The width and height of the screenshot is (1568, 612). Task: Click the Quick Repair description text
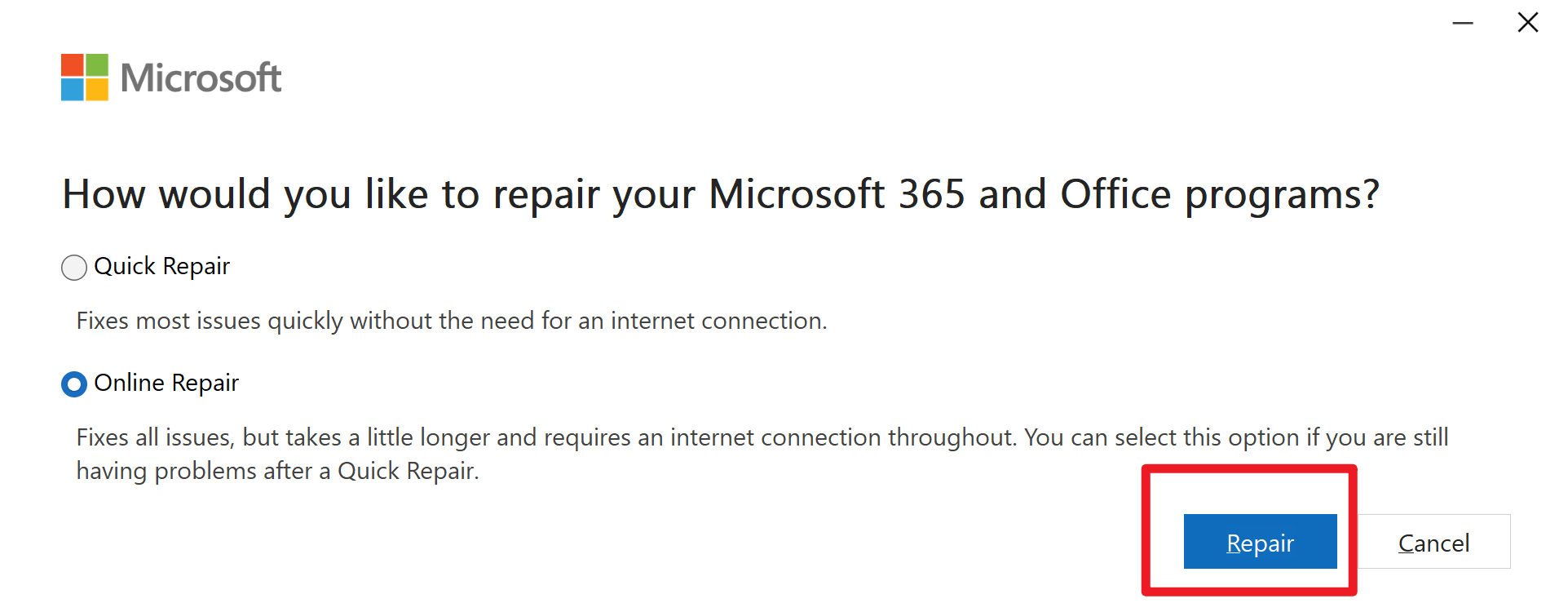pos(452,321)
